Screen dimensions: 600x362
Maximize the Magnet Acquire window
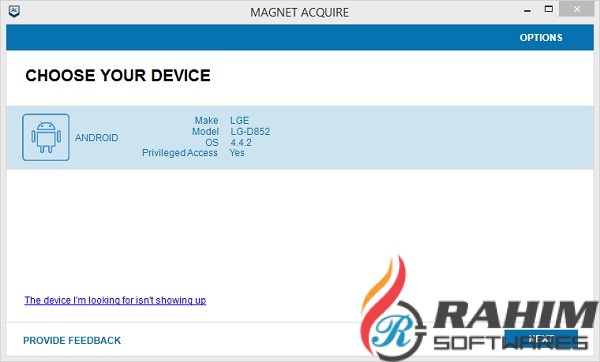tap(549, 9)
